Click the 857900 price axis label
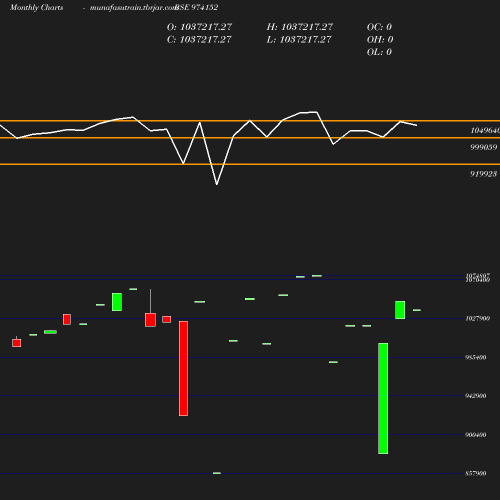Screen dimensions: 500x500 476,473
